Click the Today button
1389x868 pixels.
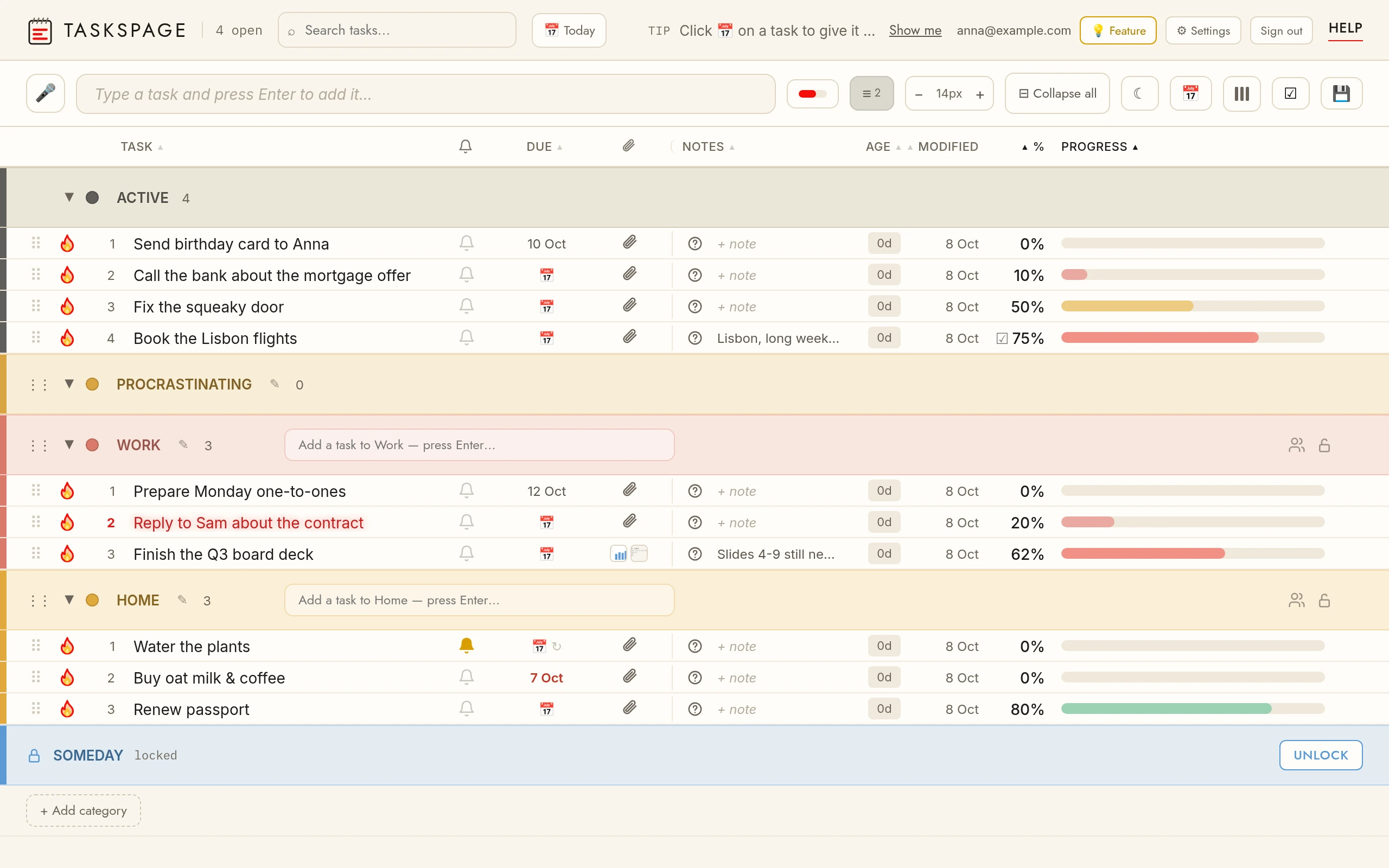coord(569,30)
